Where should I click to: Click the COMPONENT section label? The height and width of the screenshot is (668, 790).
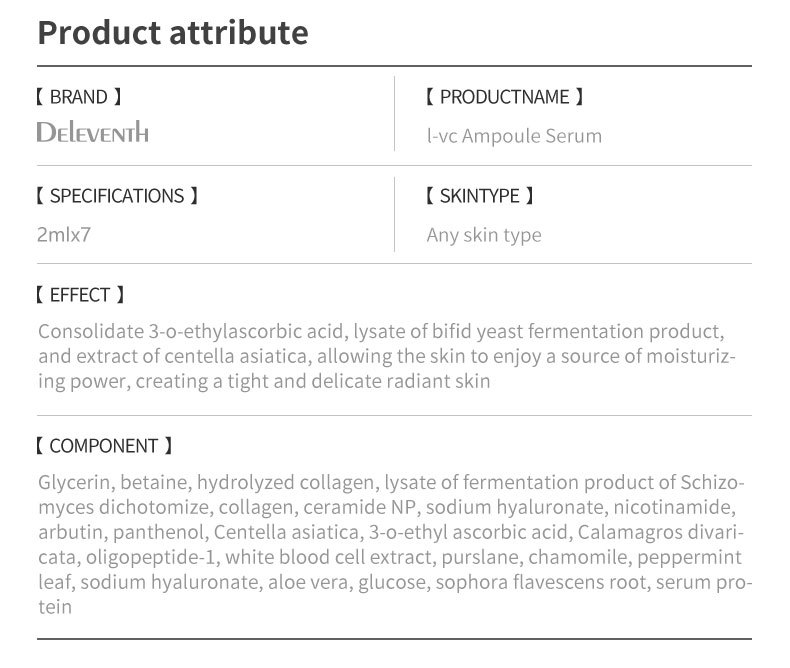click(103, 446)
